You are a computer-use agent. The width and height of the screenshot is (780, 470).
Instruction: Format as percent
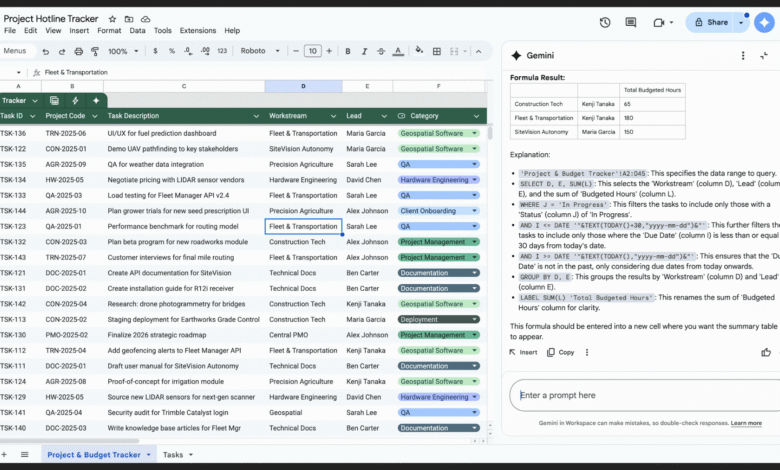(x=172, y=51)
